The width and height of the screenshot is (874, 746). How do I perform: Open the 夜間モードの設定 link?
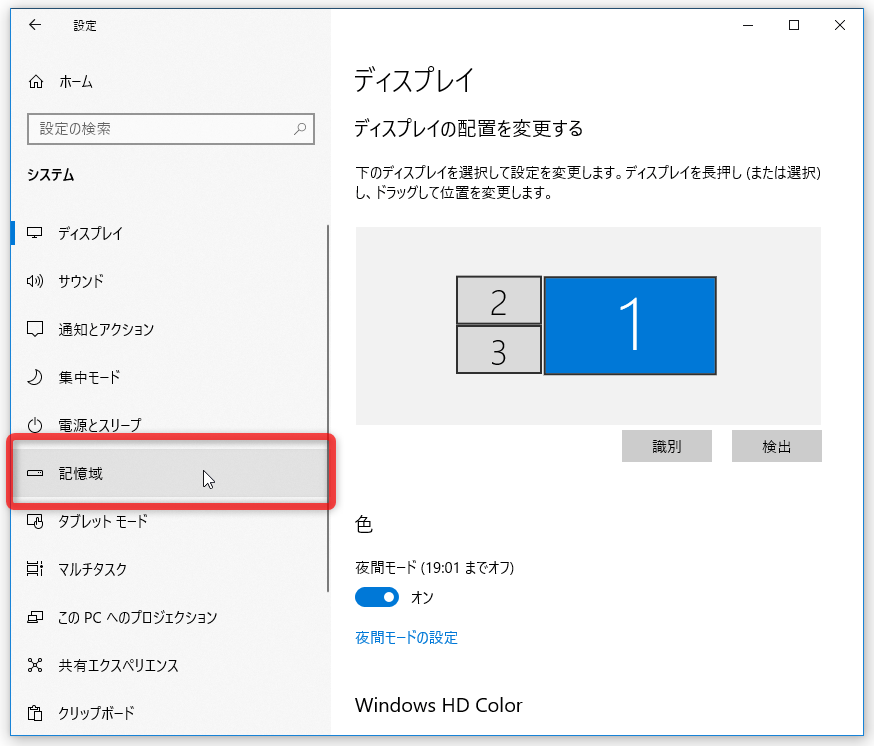[x=406, y=637]
